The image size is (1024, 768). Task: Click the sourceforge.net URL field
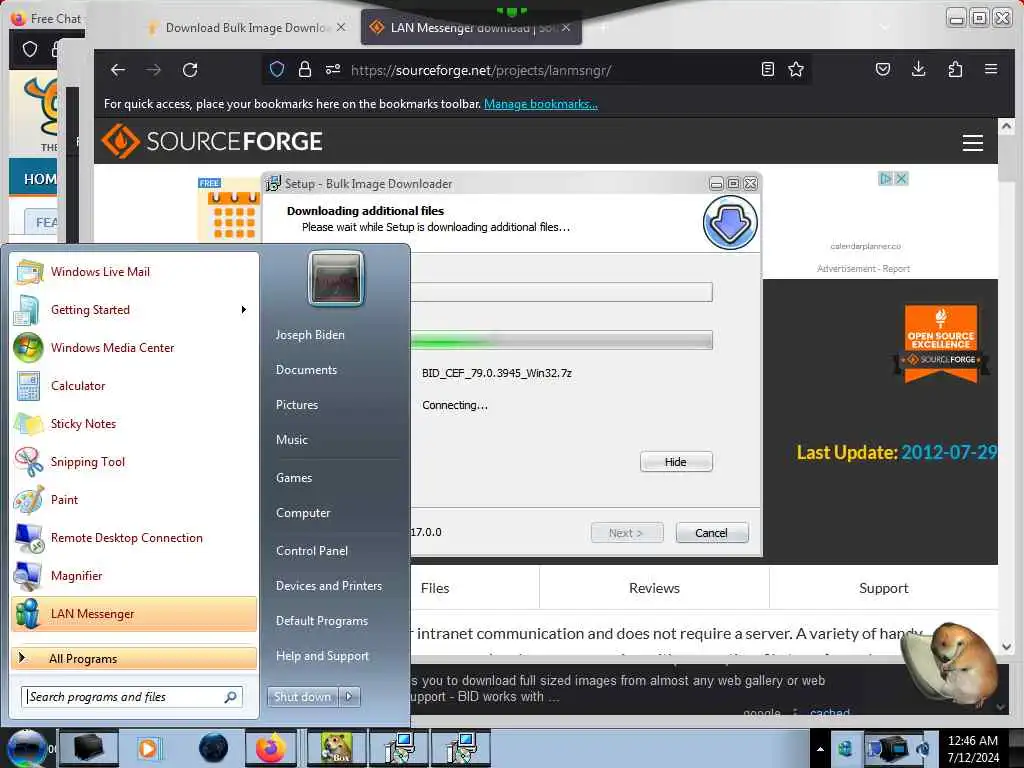(x=481, y=71)
